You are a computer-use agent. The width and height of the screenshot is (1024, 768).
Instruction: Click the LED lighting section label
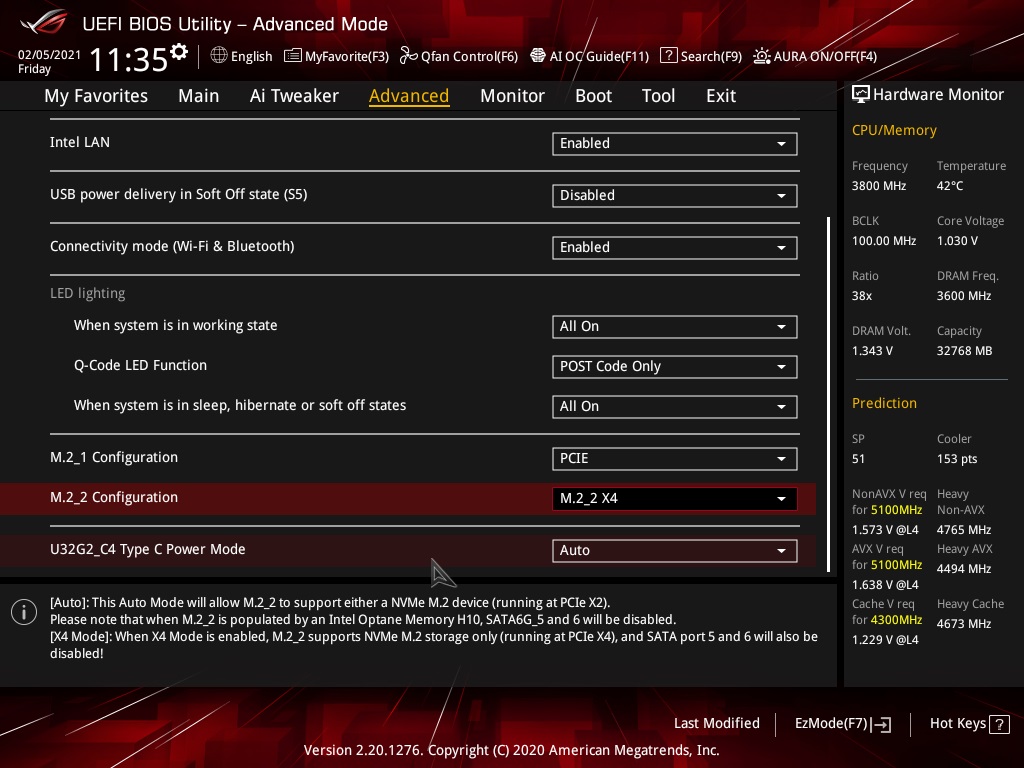point(88,293)
